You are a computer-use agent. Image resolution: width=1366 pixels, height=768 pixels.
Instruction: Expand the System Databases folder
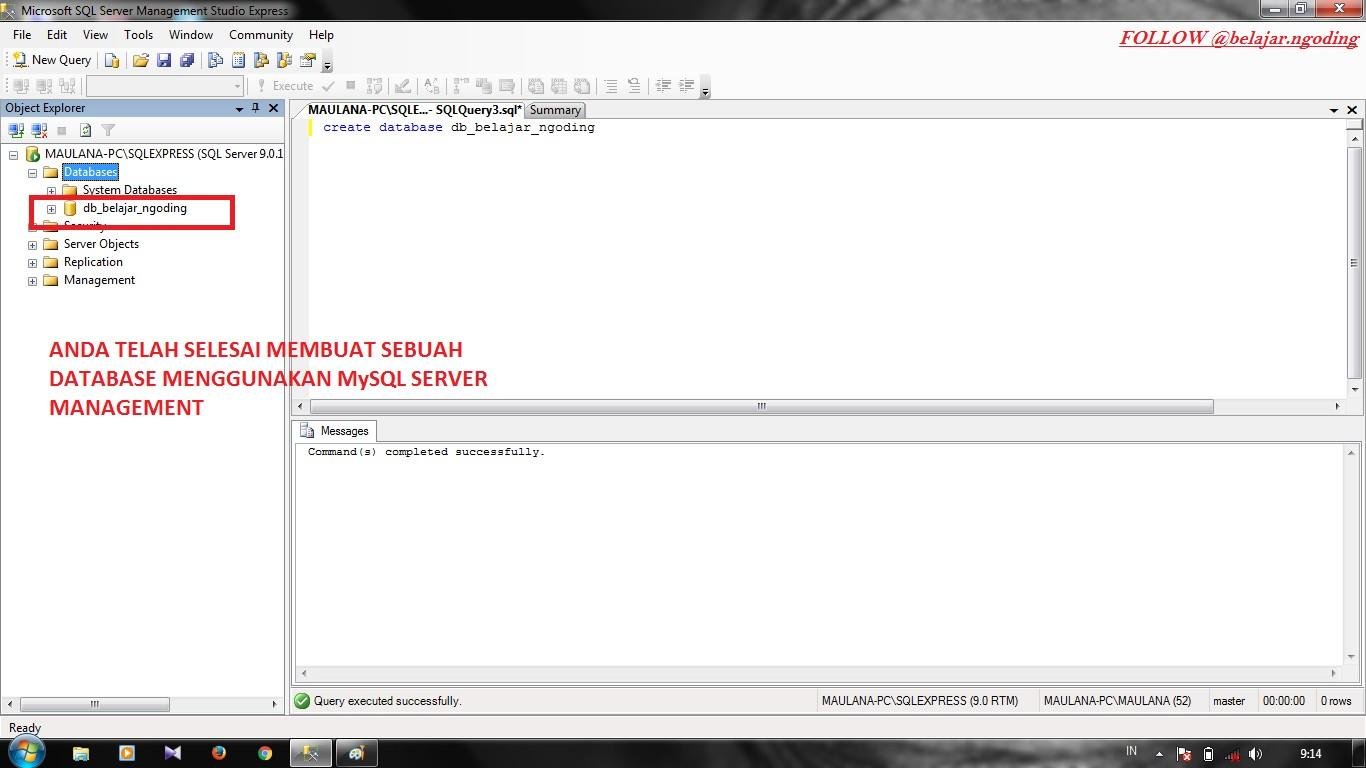(x=51, y=190)
